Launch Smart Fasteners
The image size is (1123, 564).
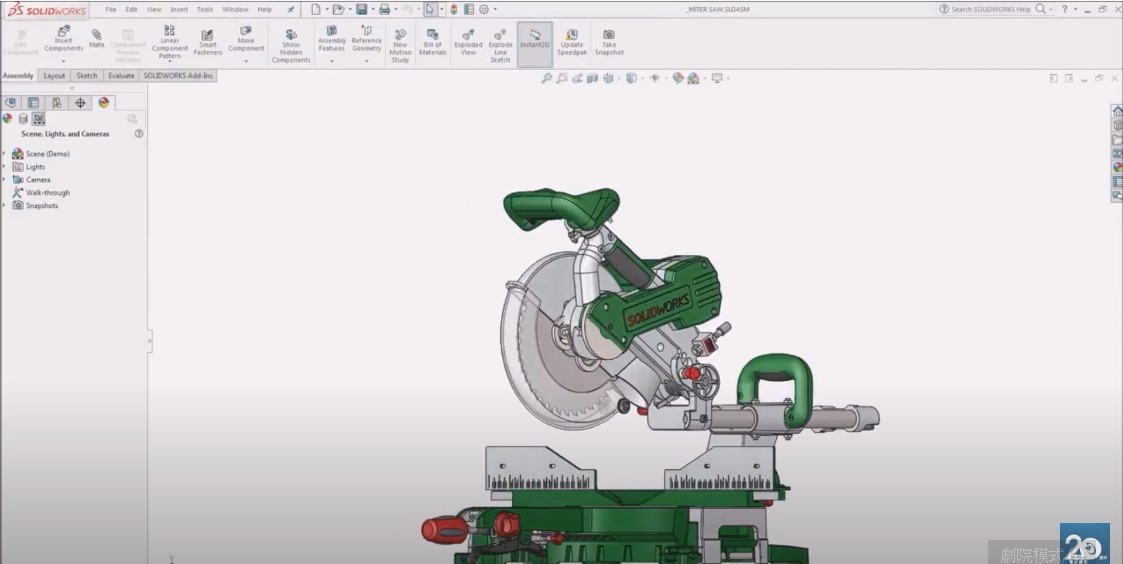[x=208, y=42]
